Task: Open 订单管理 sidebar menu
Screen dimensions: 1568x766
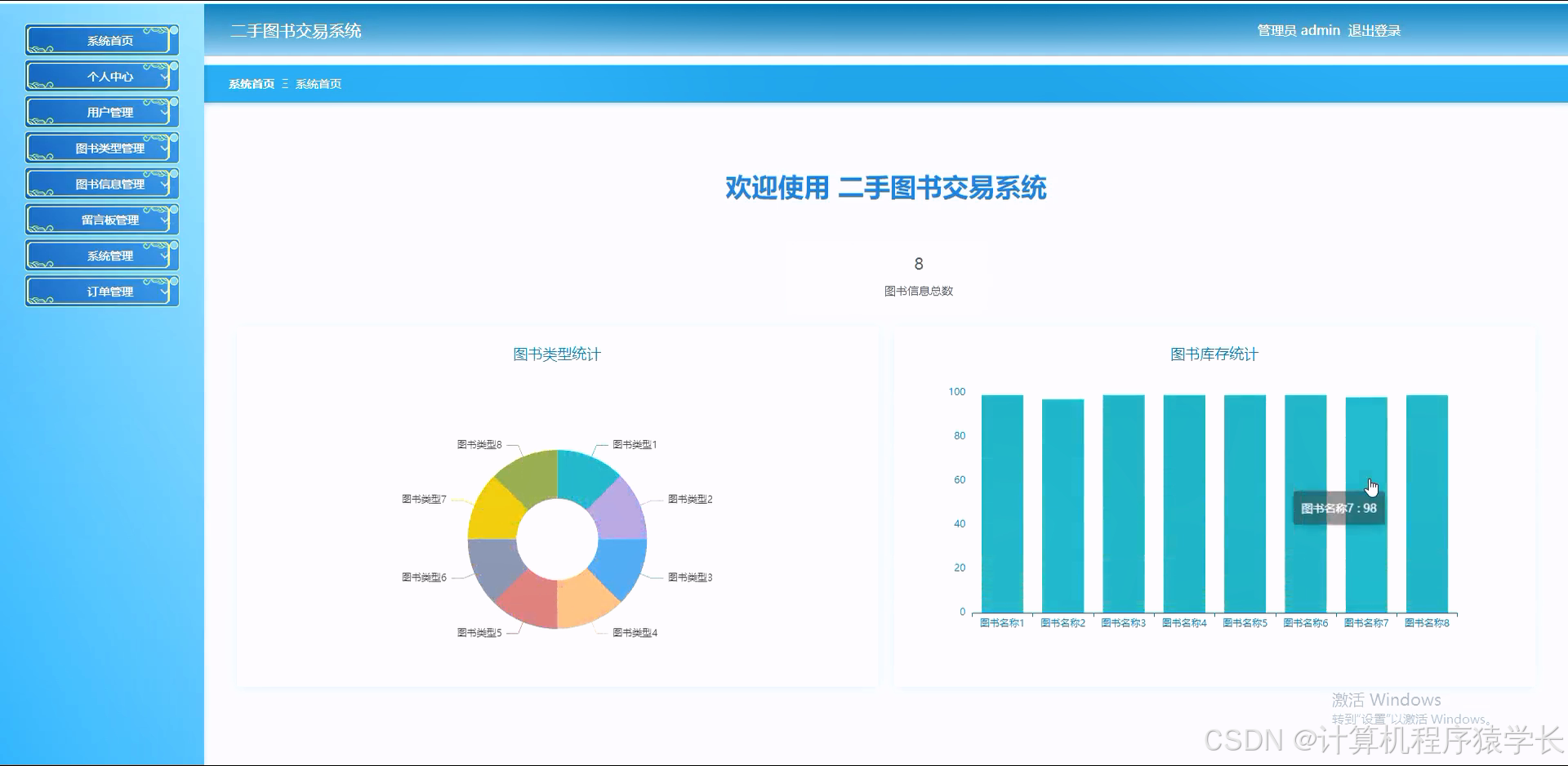Action: (x=102, y=292)
